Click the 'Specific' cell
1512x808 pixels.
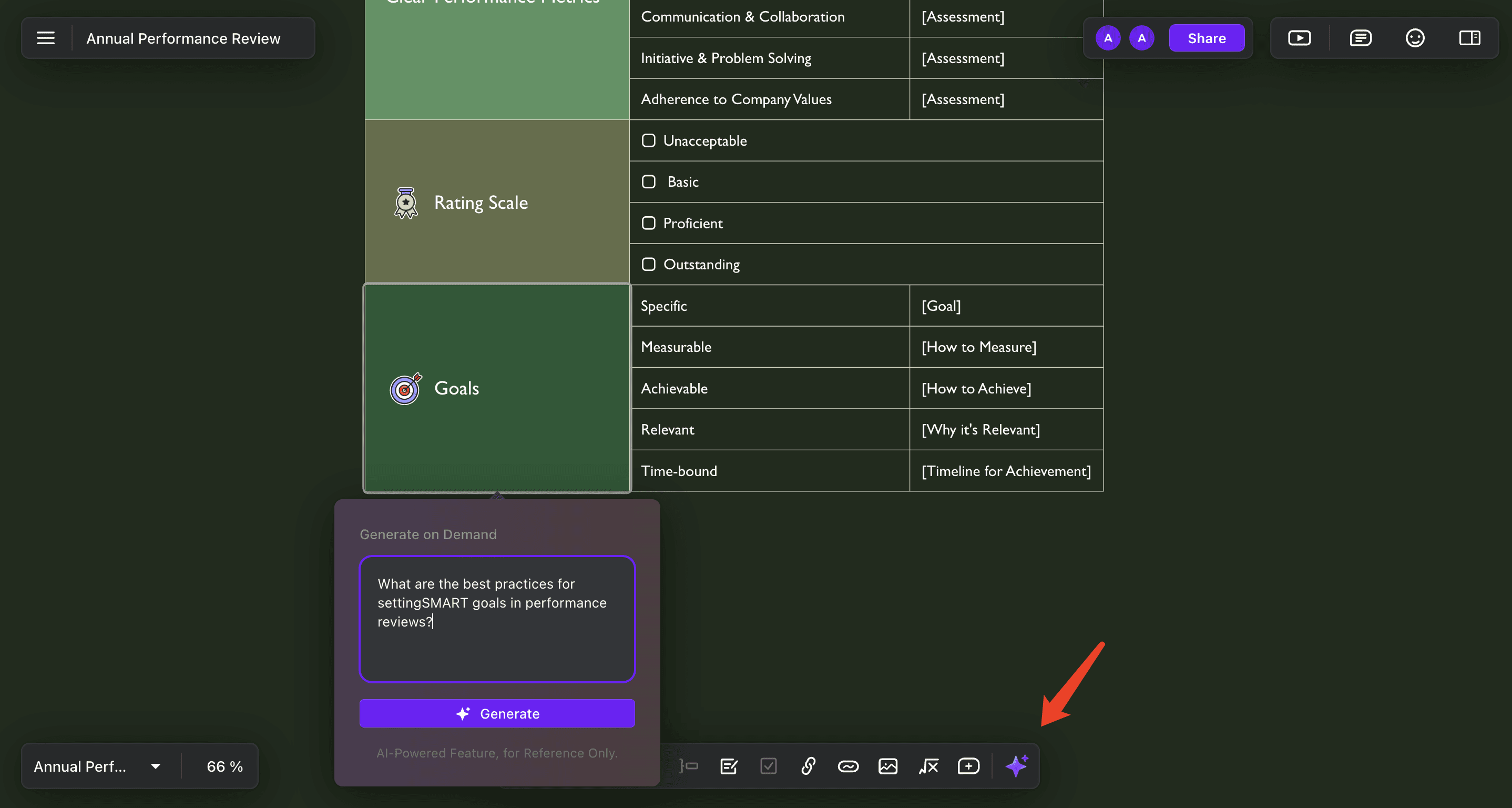tap(769, 305)
